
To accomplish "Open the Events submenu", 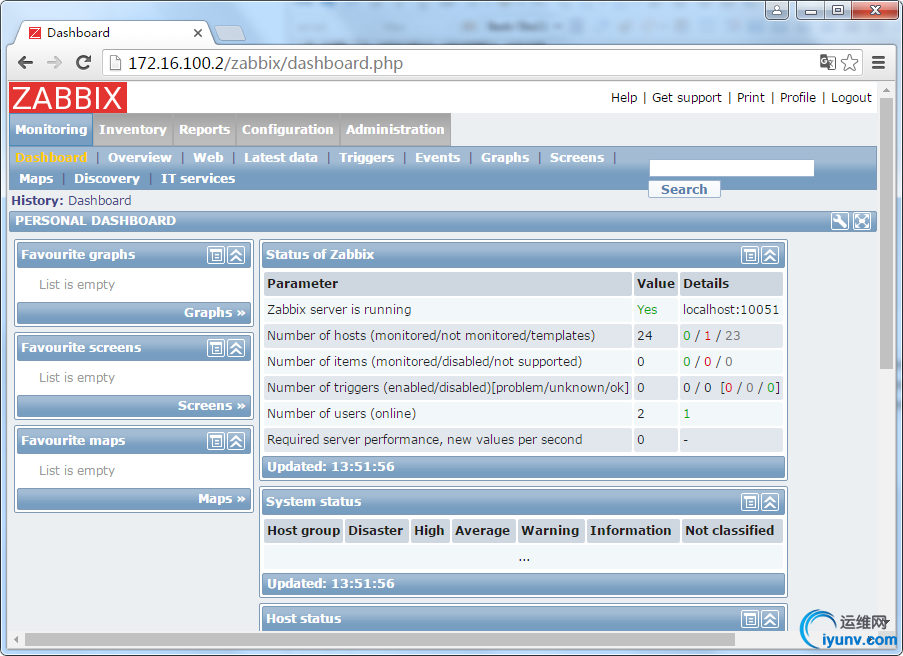I will click(x=438, y=158).
